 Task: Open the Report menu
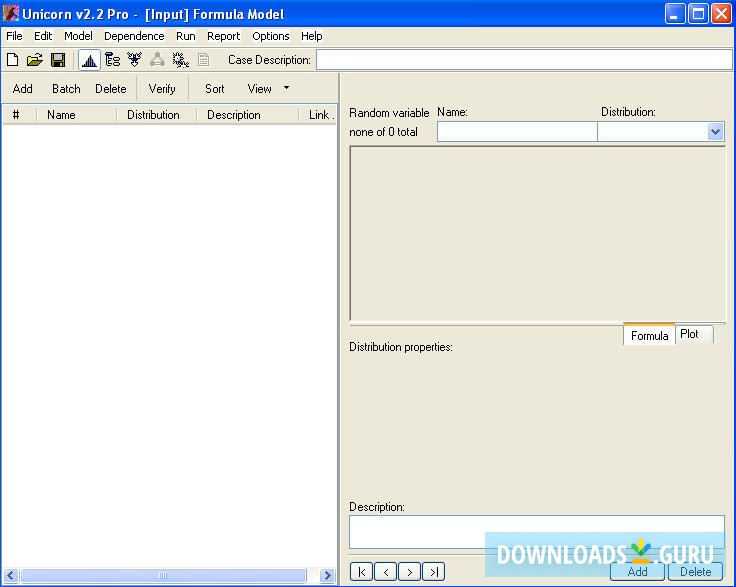pos(223,36)
